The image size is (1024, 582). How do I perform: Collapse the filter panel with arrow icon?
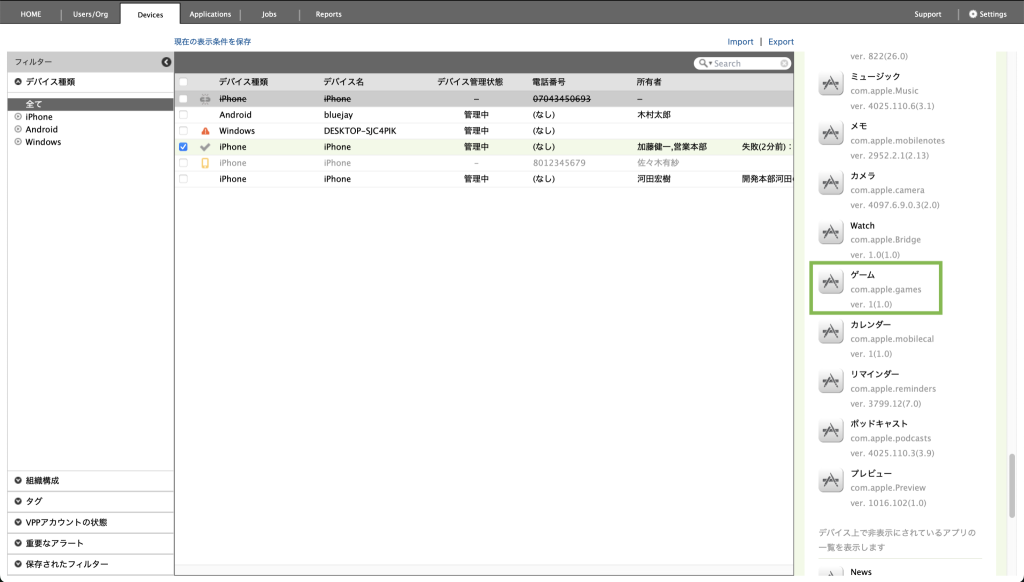coord(166,62)
